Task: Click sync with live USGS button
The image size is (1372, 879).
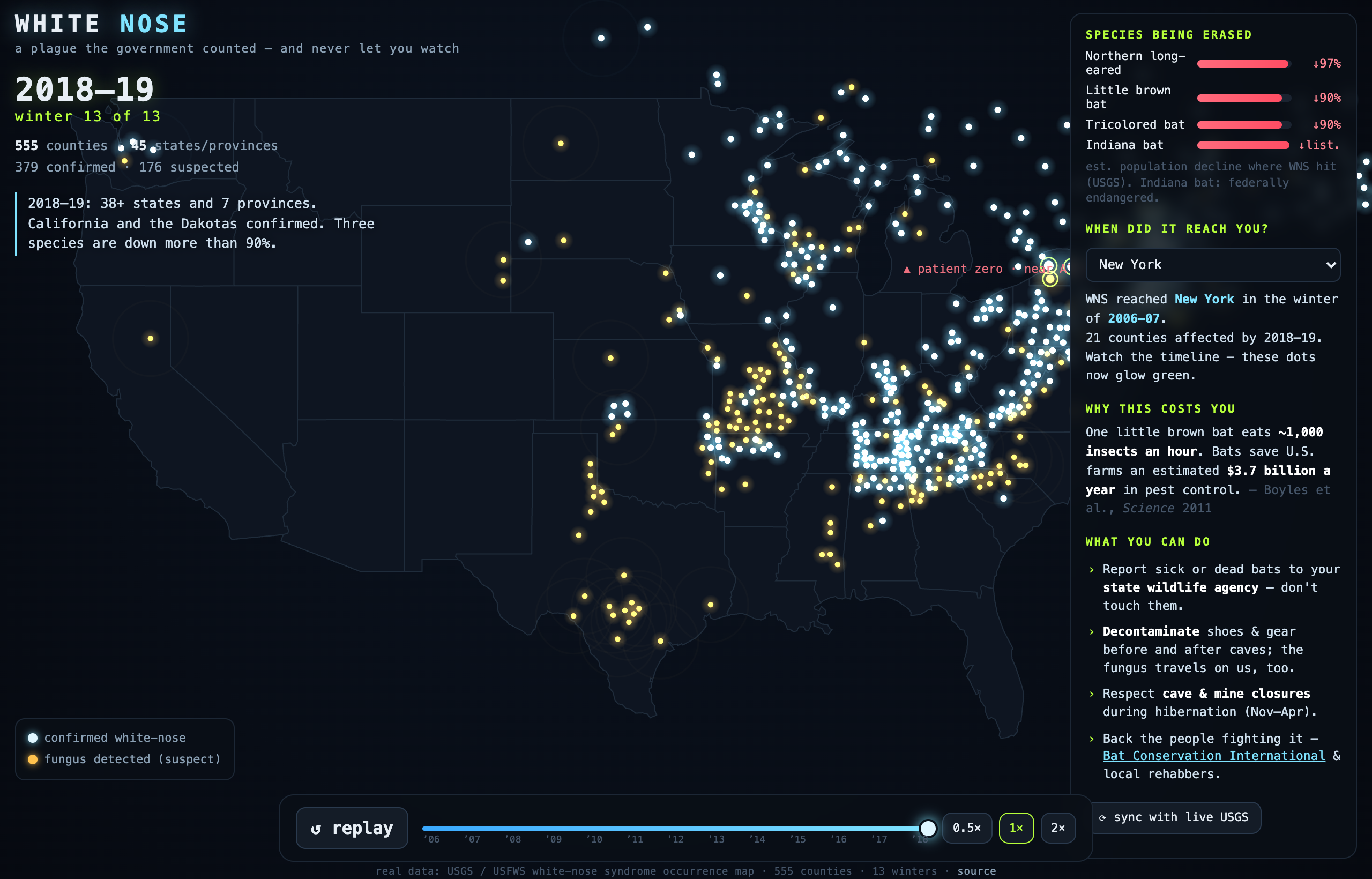Action: (1175, 817)
